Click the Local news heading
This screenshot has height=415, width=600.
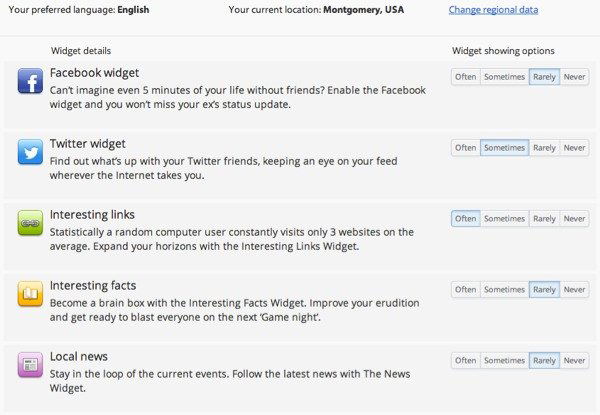tap(79, 357)
